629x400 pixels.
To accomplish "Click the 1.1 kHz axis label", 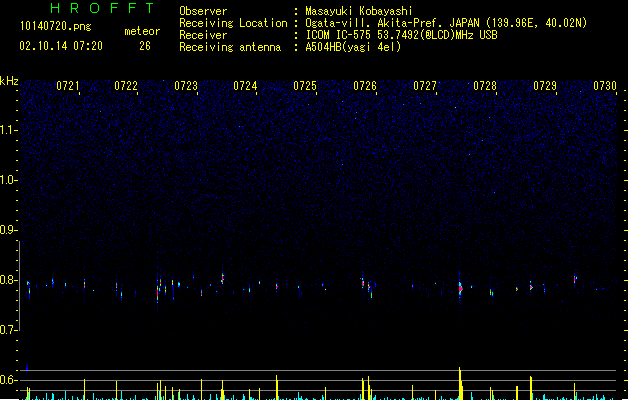I will coord(9,130).
